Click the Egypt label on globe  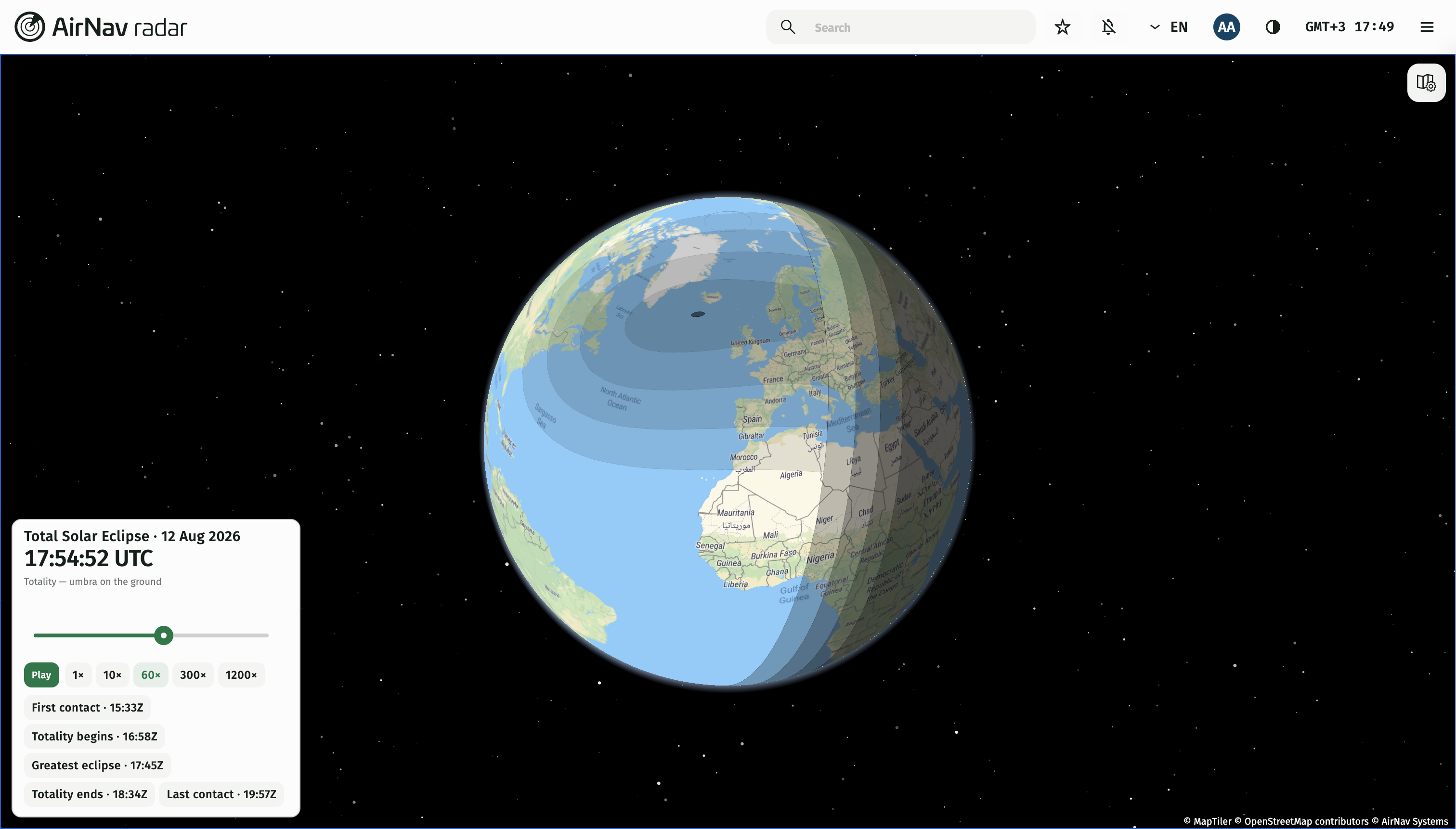coord(892,445)
